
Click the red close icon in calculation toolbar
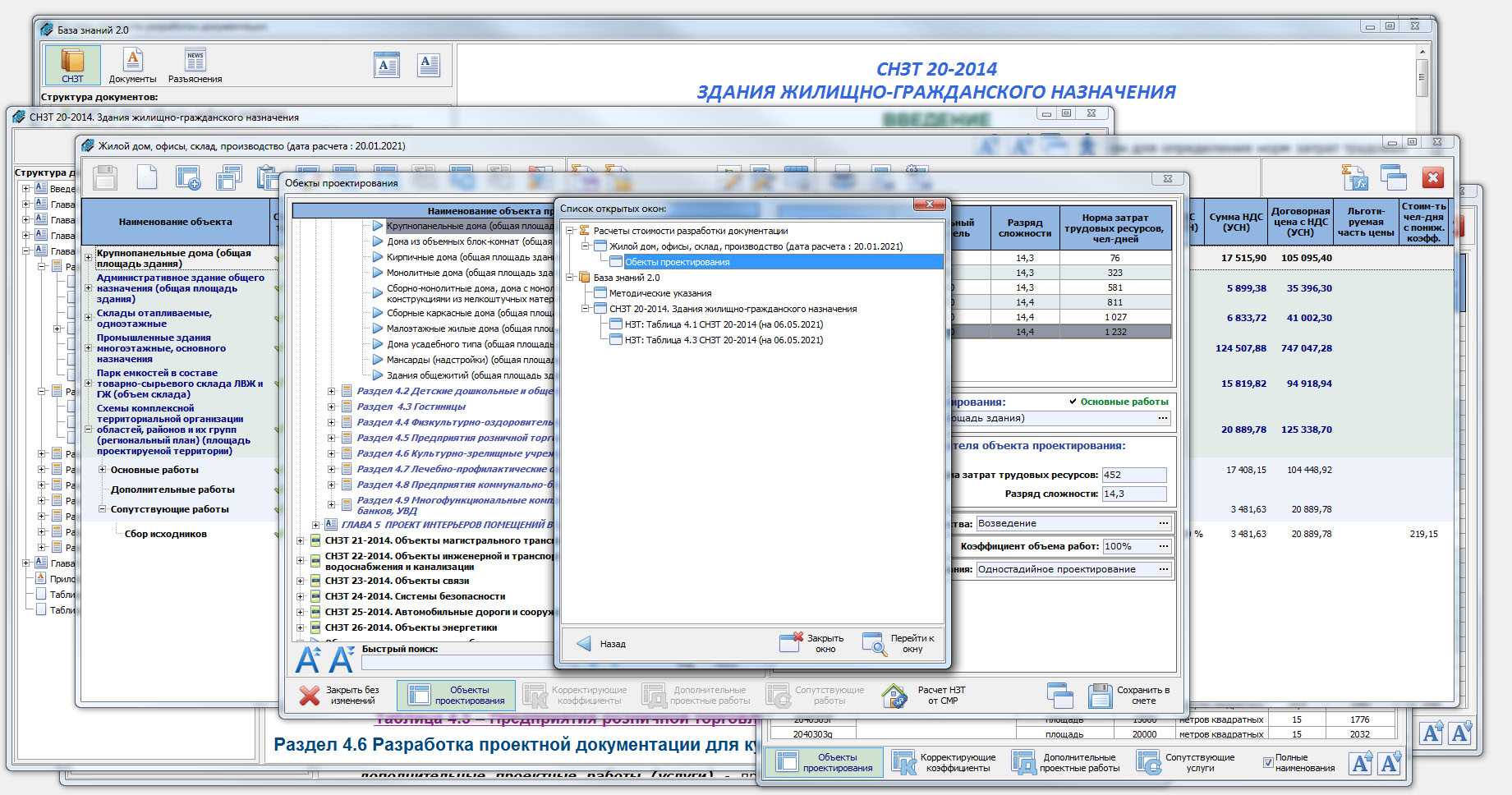coord(1432,177)
